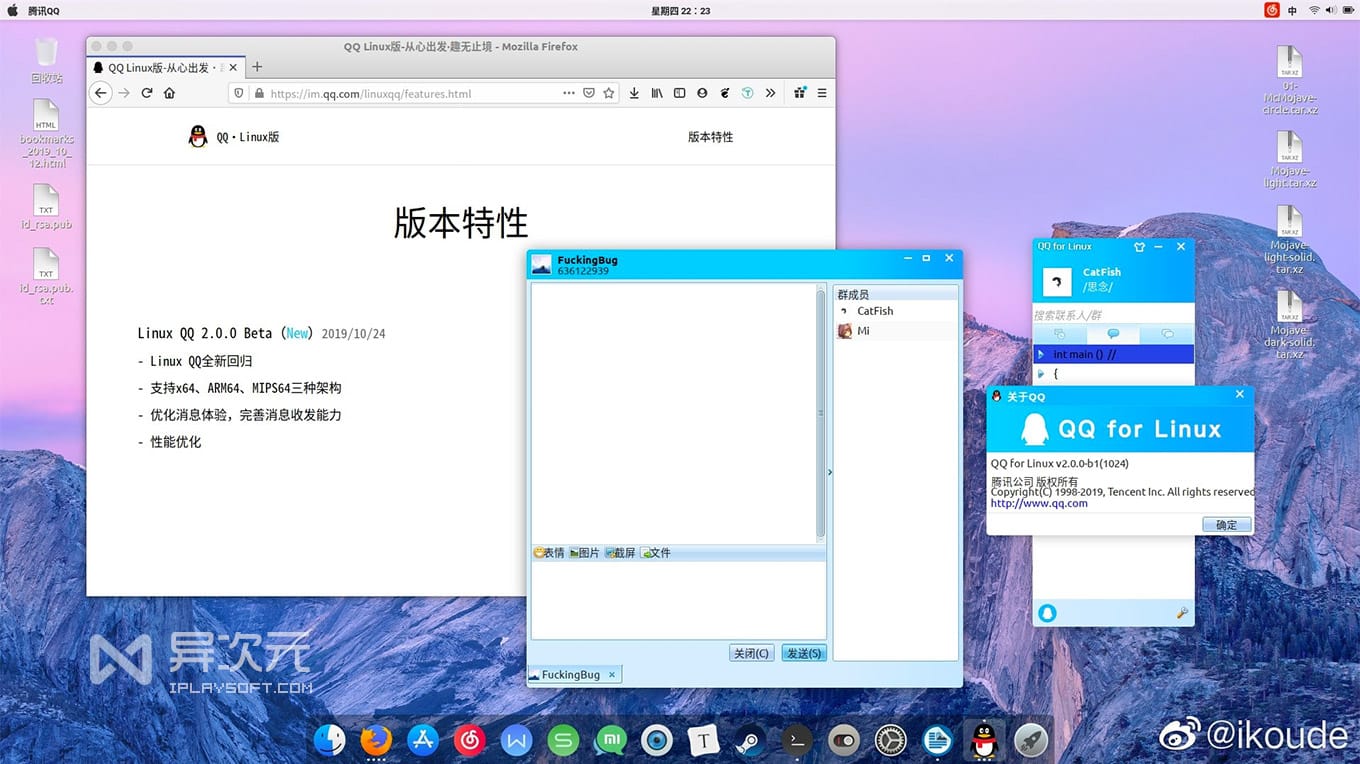The height and width of the screenshot is (764, 1360).
Task: Toggle the Firefox sidebar panel
Action: pos(680,92)
